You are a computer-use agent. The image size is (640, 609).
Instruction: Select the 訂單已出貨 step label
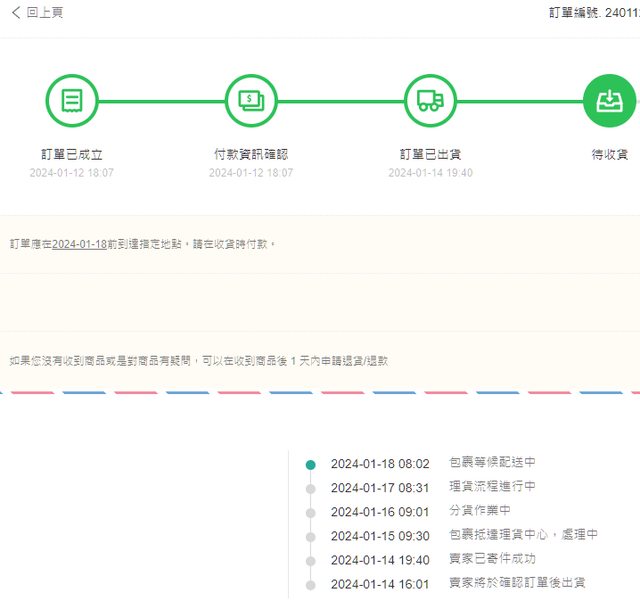pyautogui.click(x=430, y=155)
